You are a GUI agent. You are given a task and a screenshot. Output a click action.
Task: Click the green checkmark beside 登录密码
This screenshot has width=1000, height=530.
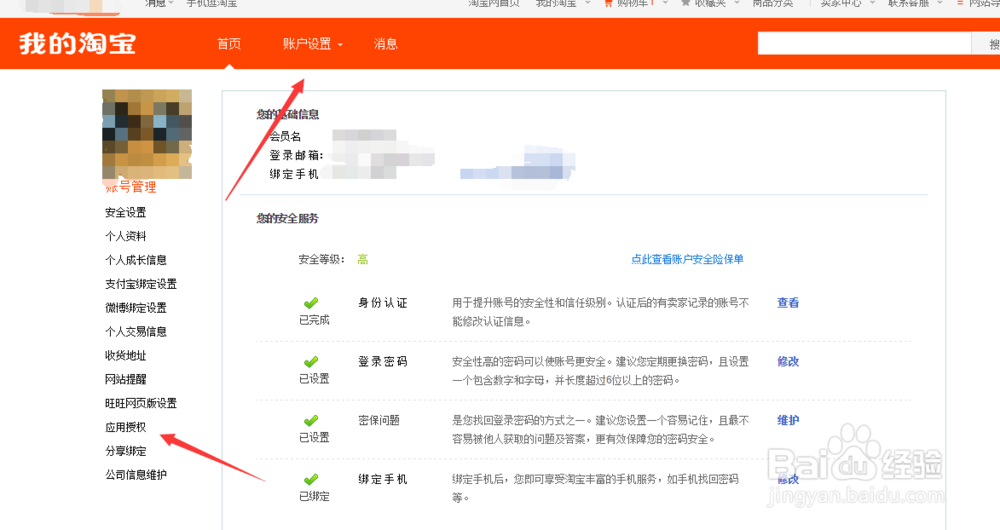[x=311, y=362]
